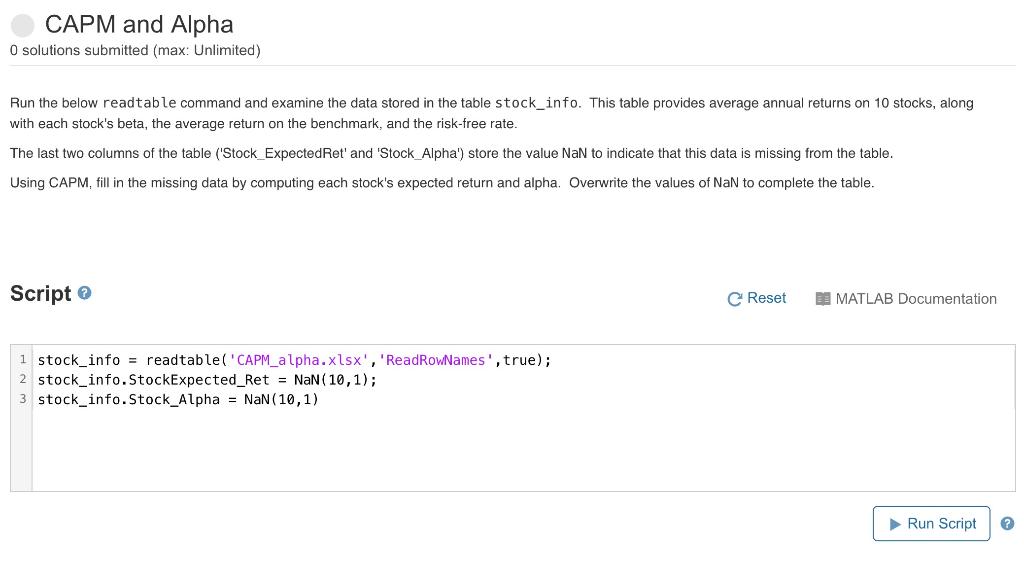Click the MATLAB Documentation book icon

[x=823, y=299]
